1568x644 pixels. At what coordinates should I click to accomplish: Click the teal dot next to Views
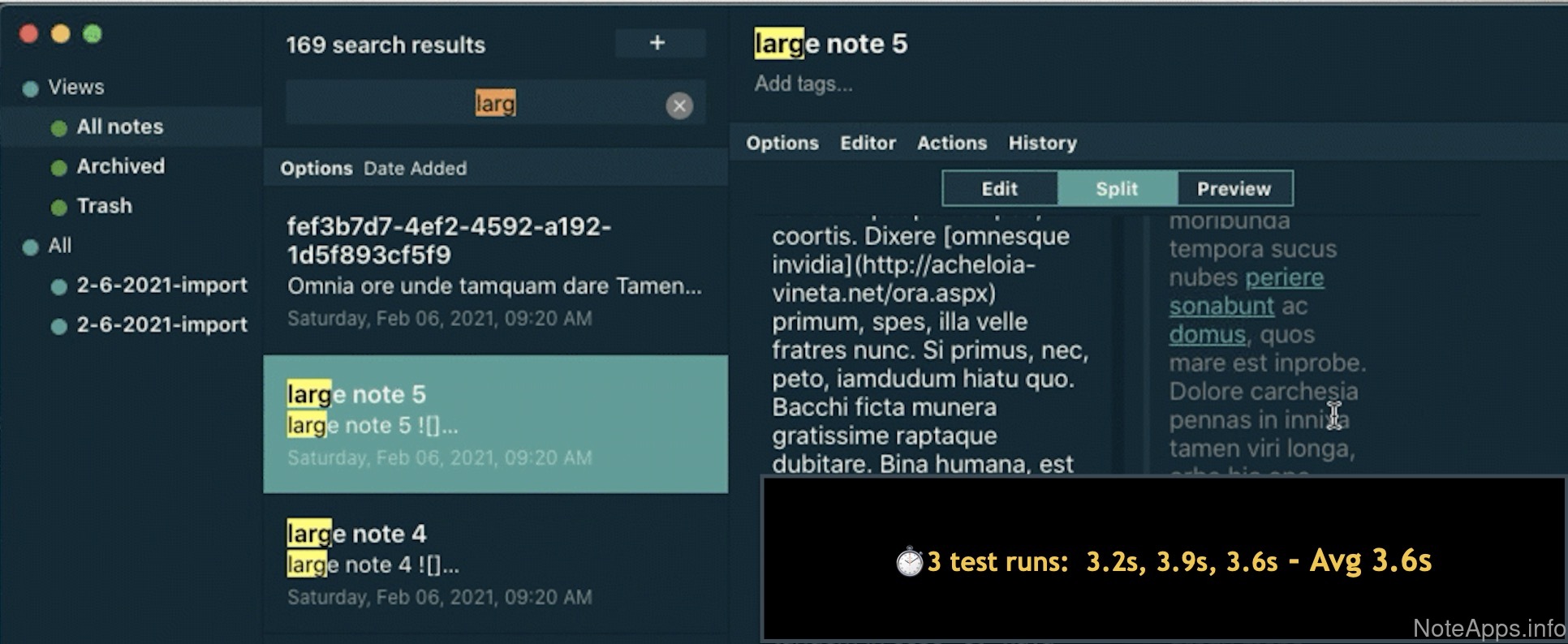click(31, 88)
